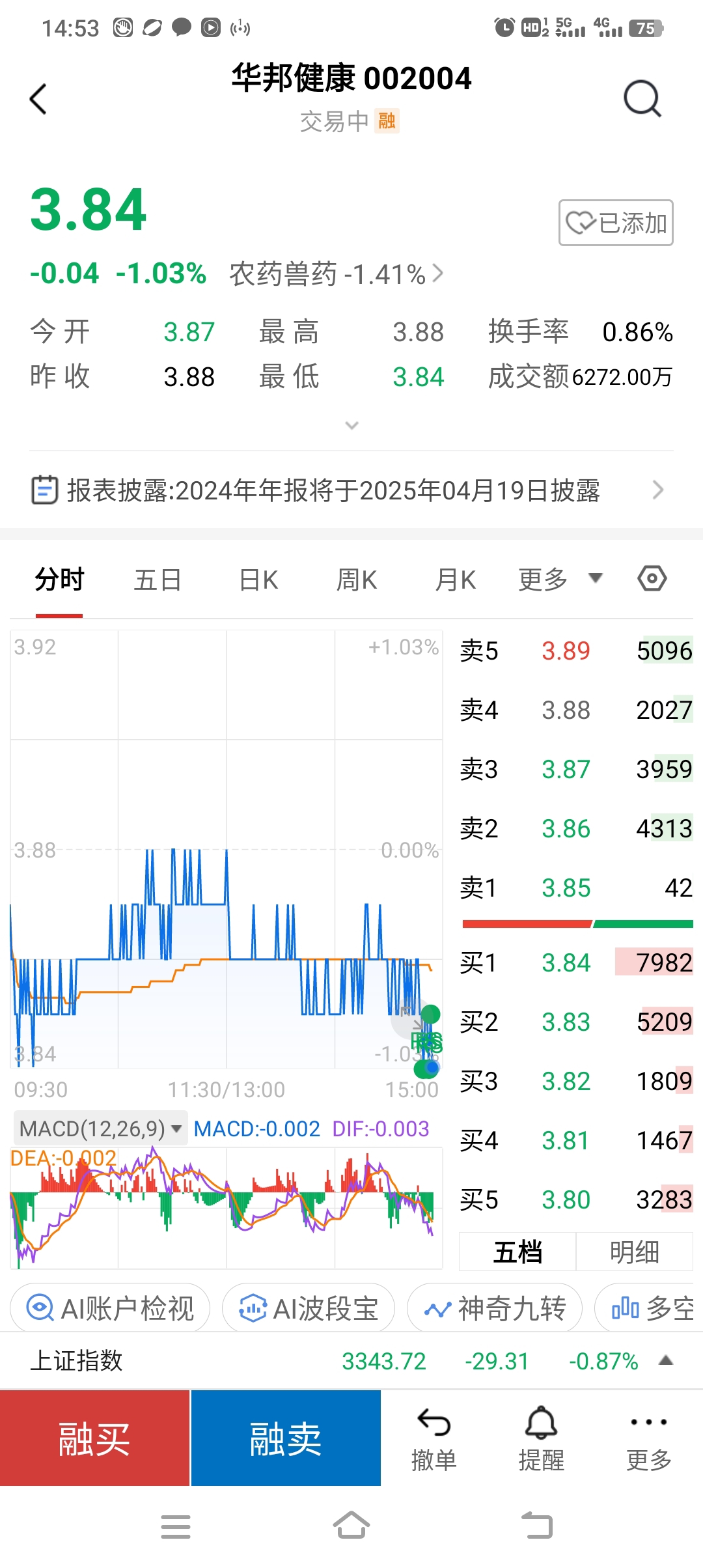Image resolution: width=703 pixels, height=1568 pixels.
Task: Go to Android home screen
Action: click(x=351, y=1526)
